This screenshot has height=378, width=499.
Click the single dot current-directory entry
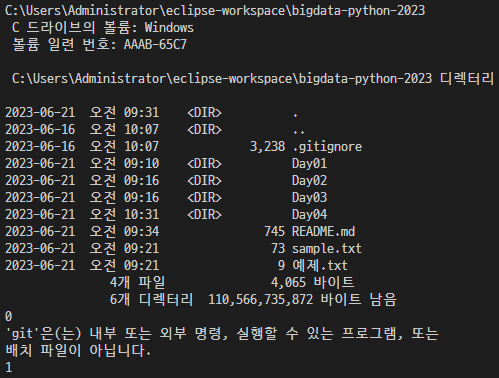click(x=295, y=116)
